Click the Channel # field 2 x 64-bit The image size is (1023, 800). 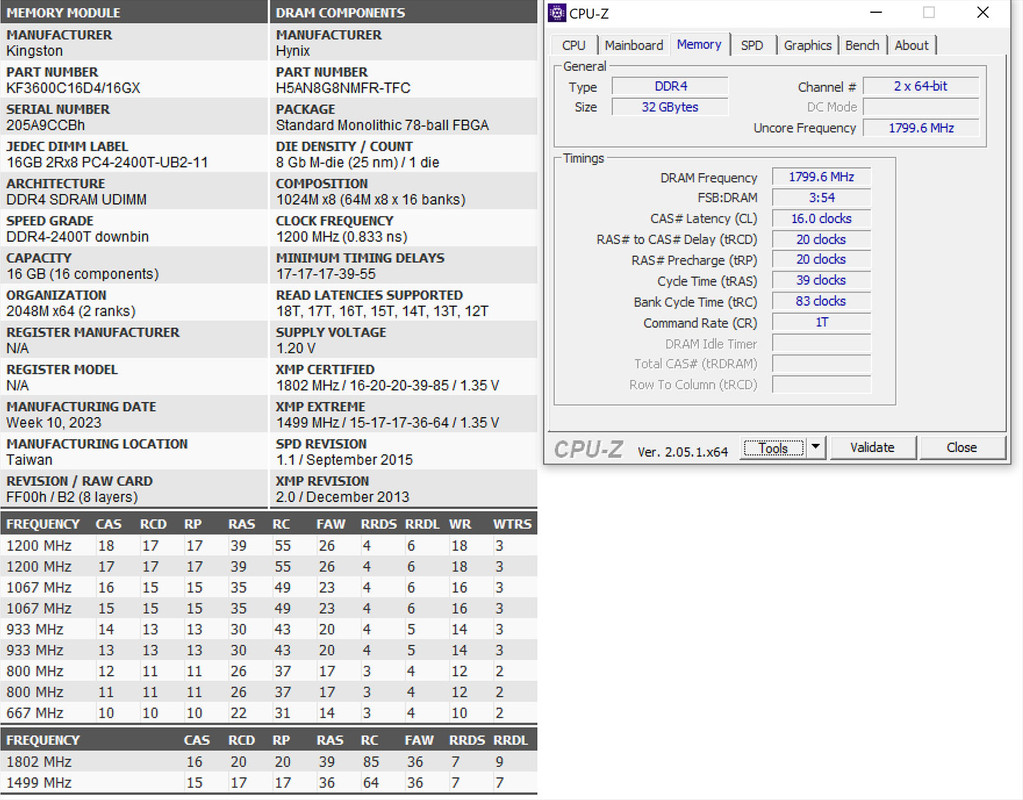tap(921, 86)
